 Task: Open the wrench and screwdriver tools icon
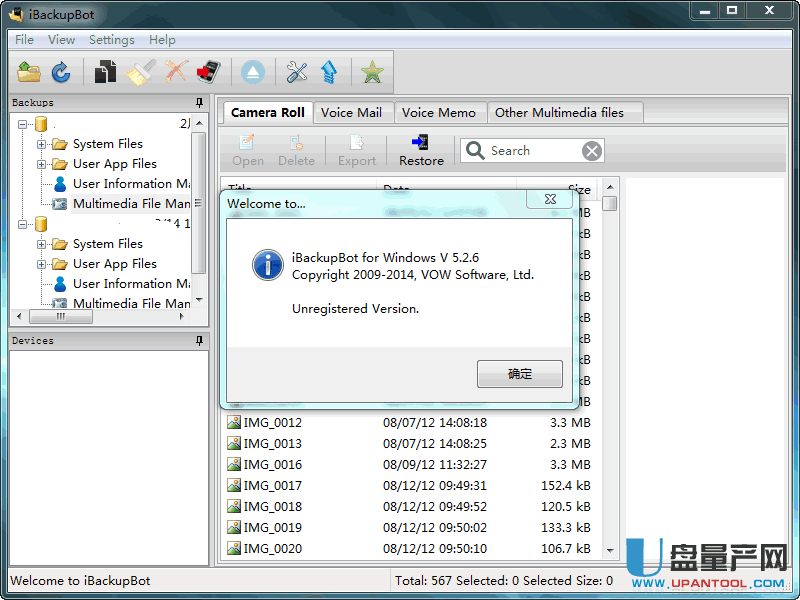296,72
